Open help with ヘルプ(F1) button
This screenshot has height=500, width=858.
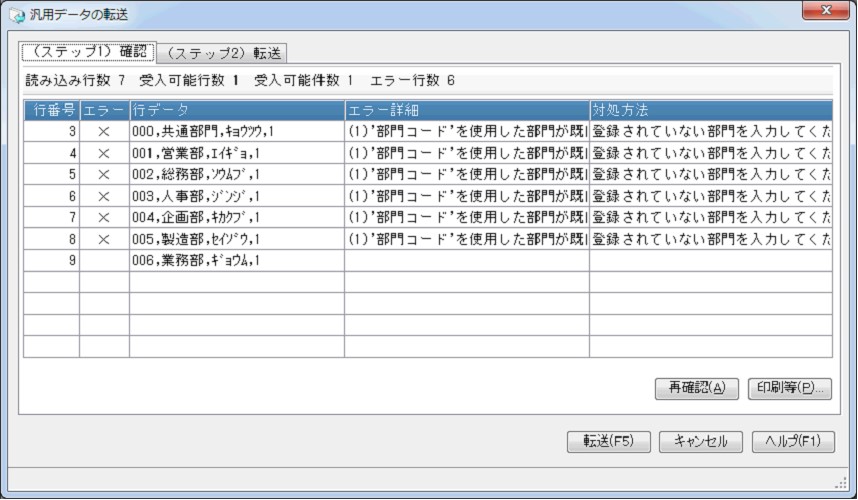(x=793, y=442)
